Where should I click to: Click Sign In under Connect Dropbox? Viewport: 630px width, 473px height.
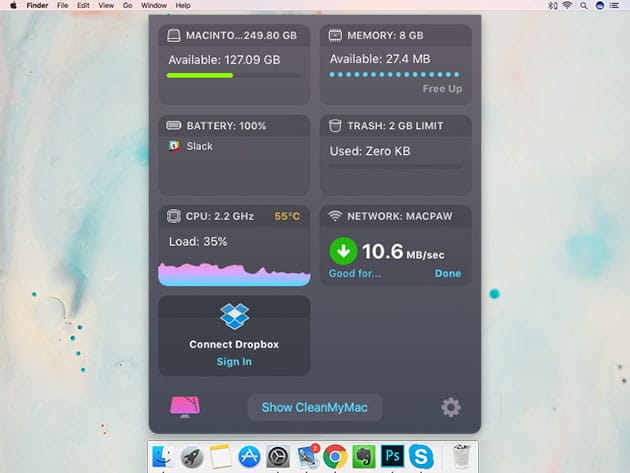[x=234, y=362]
